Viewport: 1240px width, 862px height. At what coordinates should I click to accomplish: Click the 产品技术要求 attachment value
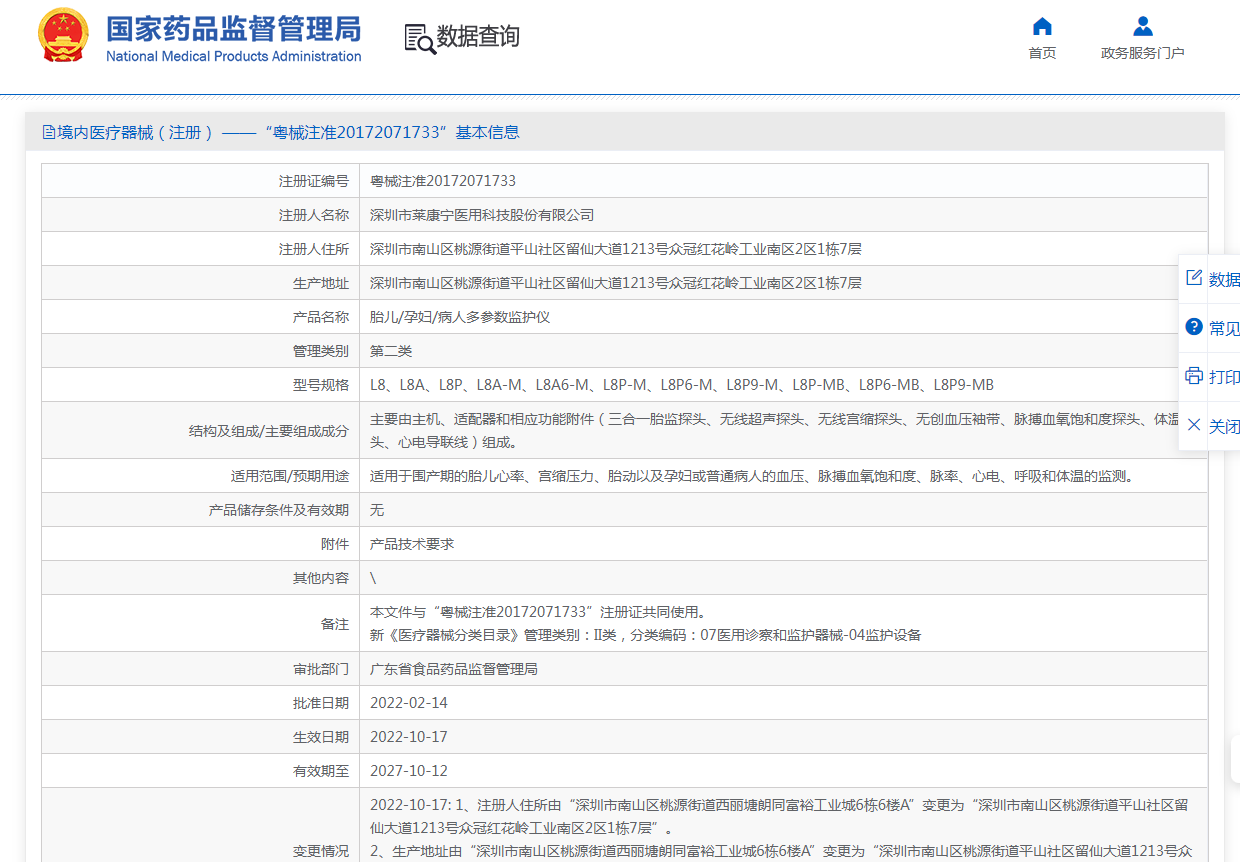click(x=412, y=544)
